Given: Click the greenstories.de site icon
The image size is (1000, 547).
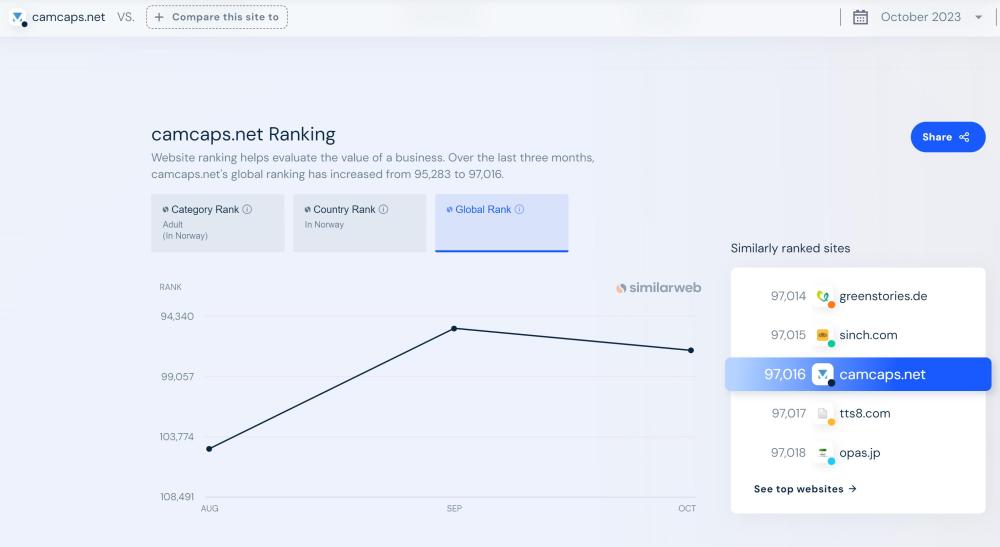Looking at the screenshot, I should click(x=824, y=297).
